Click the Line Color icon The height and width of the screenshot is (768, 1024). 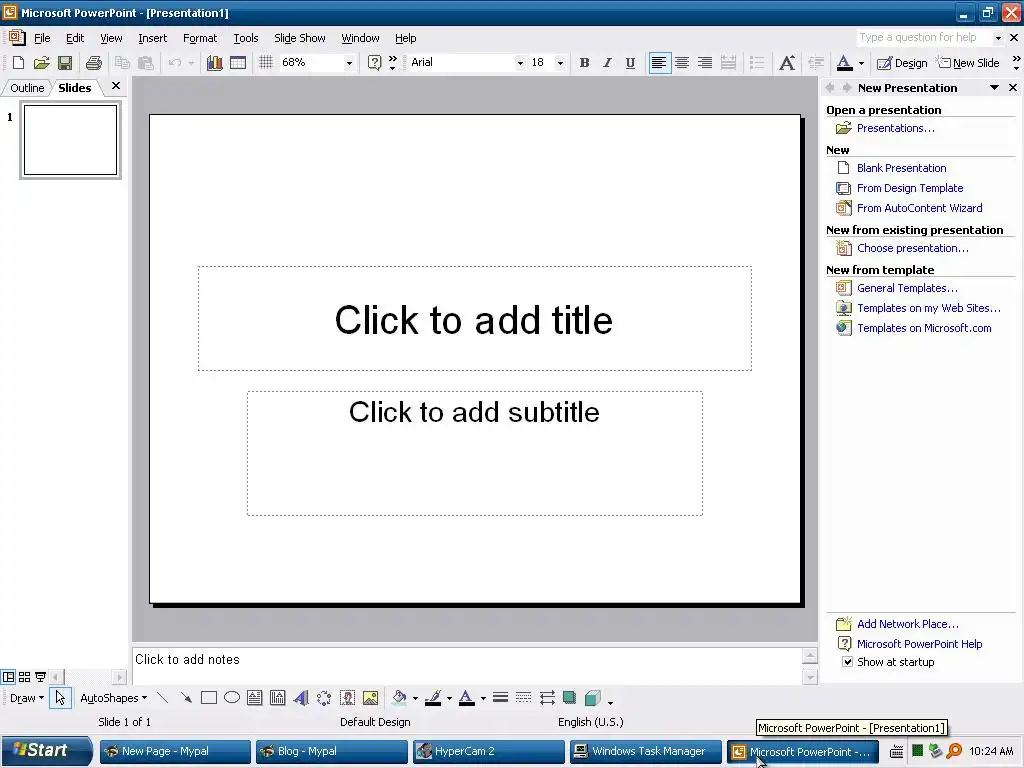click(x=433, y=698)
